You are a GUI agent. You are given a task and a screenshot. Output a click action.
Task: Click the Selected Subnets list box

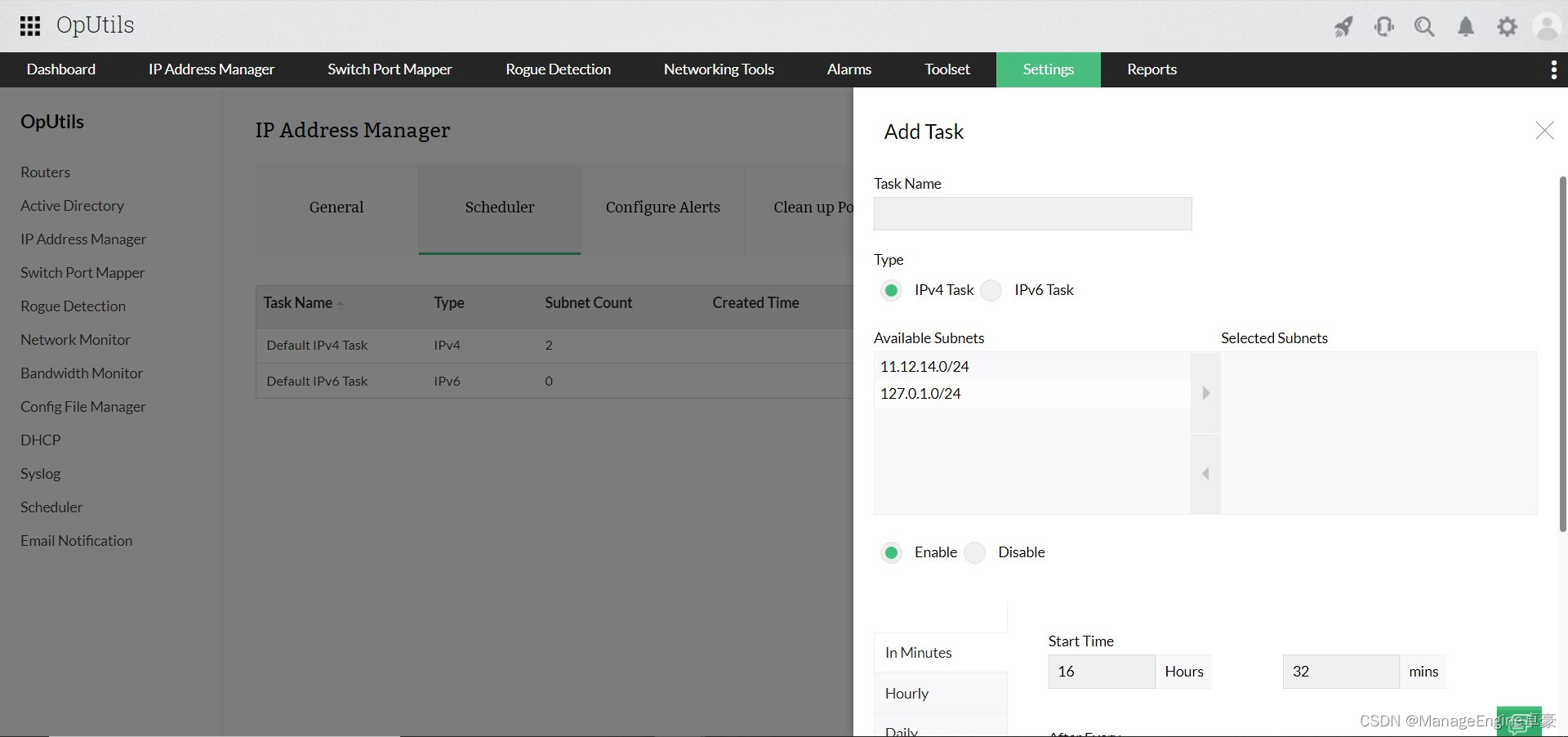click(1379, 433)
